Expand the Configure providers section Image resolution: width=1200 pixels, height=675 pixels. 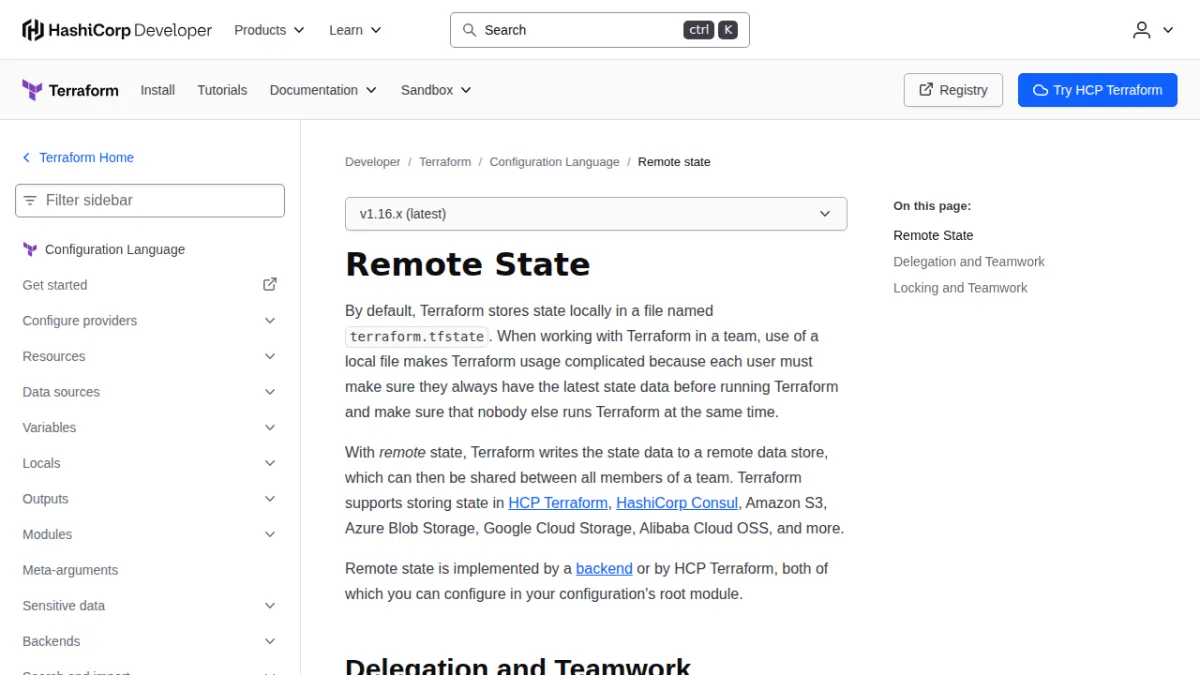150,321
